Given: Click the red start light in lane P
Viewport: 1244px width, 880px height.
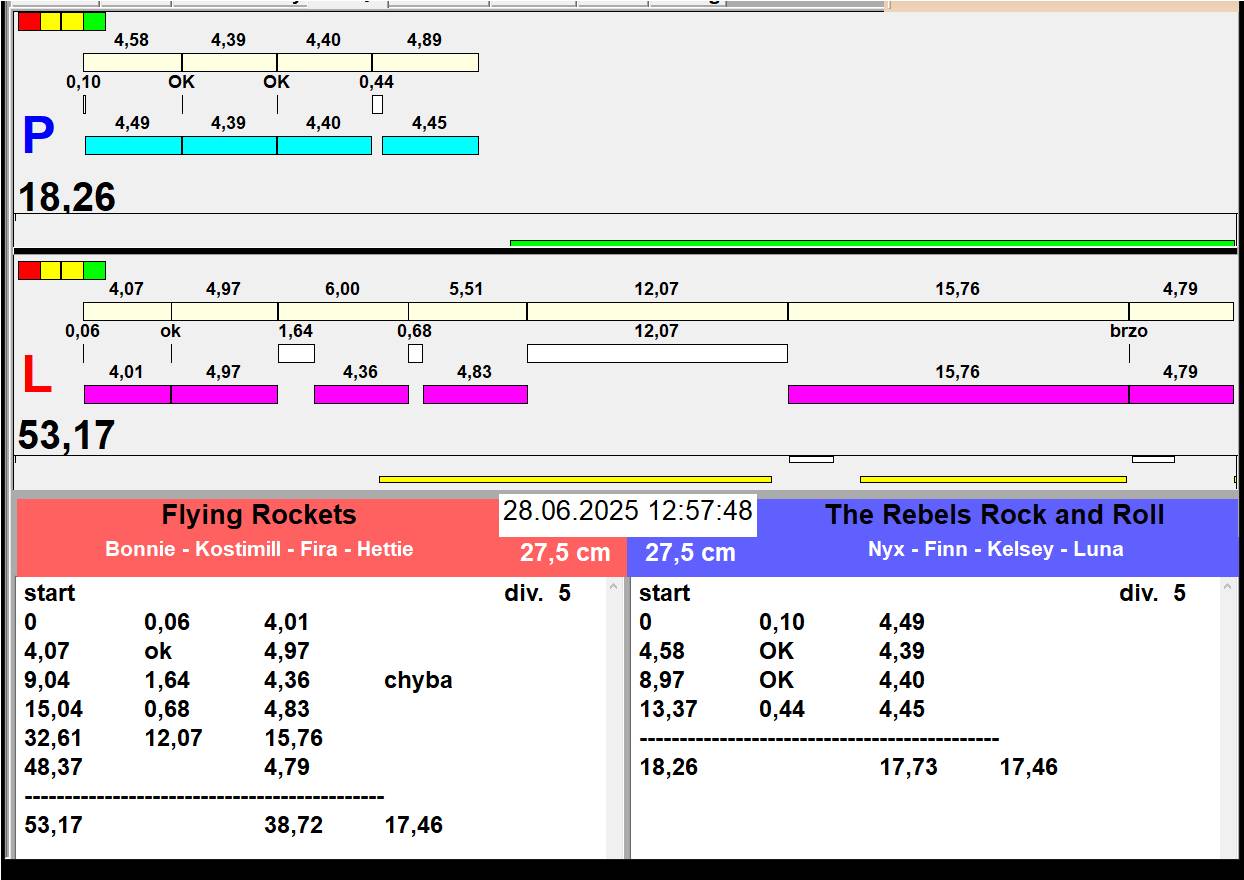Looking at the screenshot, I should (29, 21).
